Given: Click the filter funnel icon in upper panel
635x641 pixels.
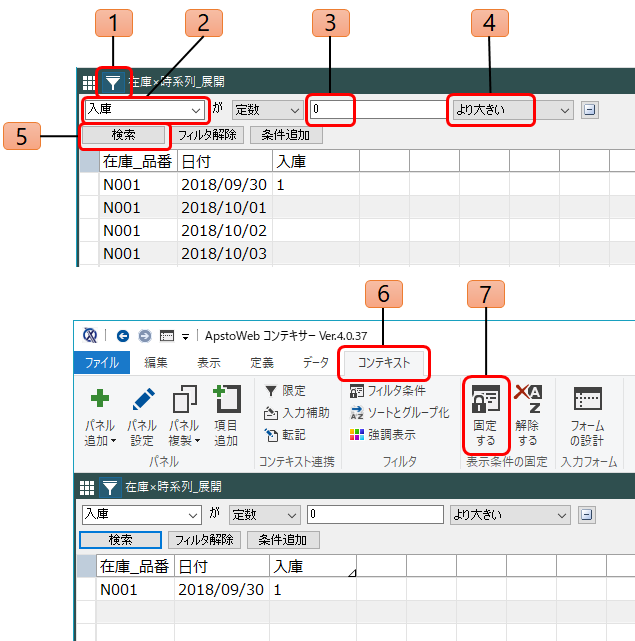Looking at the screenshot, I should pos(112,82).
